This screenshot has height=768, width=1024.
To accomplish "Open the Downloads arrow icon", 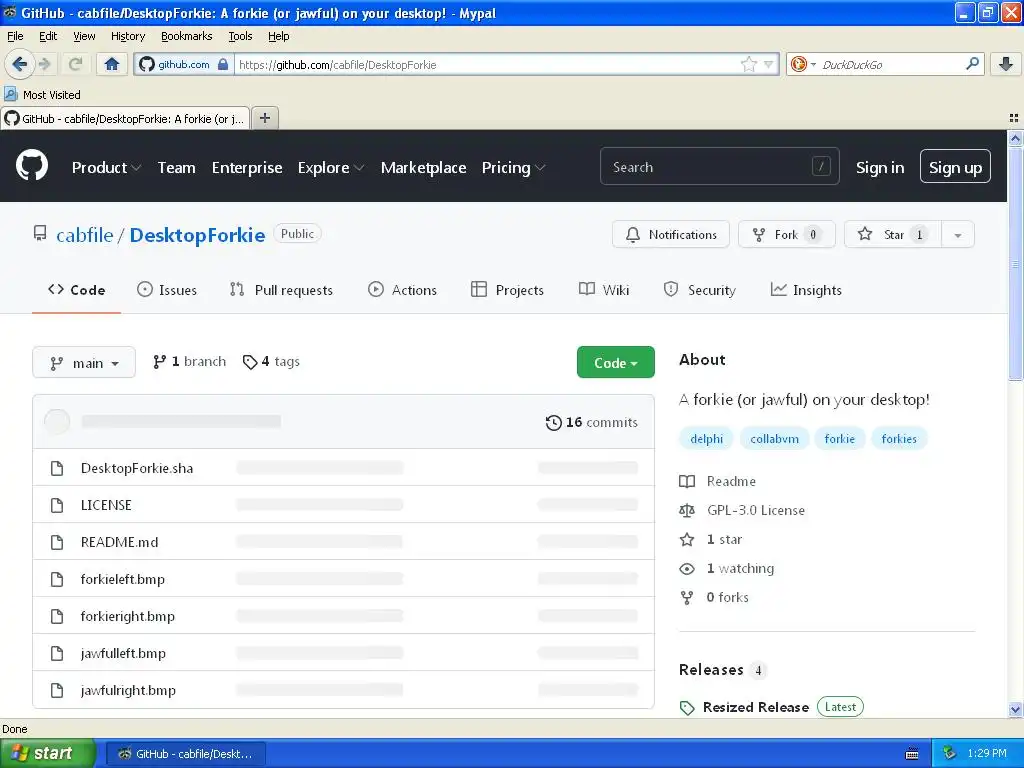I will coord(1006,64).
